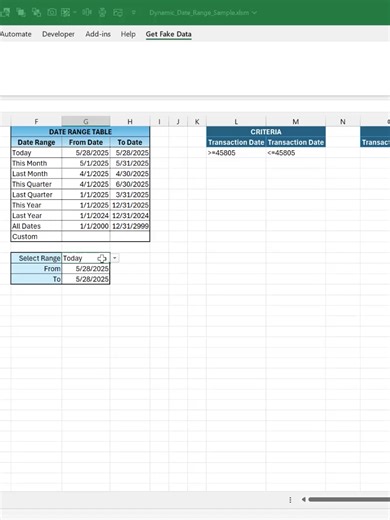
Task: Select column F header
Action: pyautogui.click(x=36, y=121)
